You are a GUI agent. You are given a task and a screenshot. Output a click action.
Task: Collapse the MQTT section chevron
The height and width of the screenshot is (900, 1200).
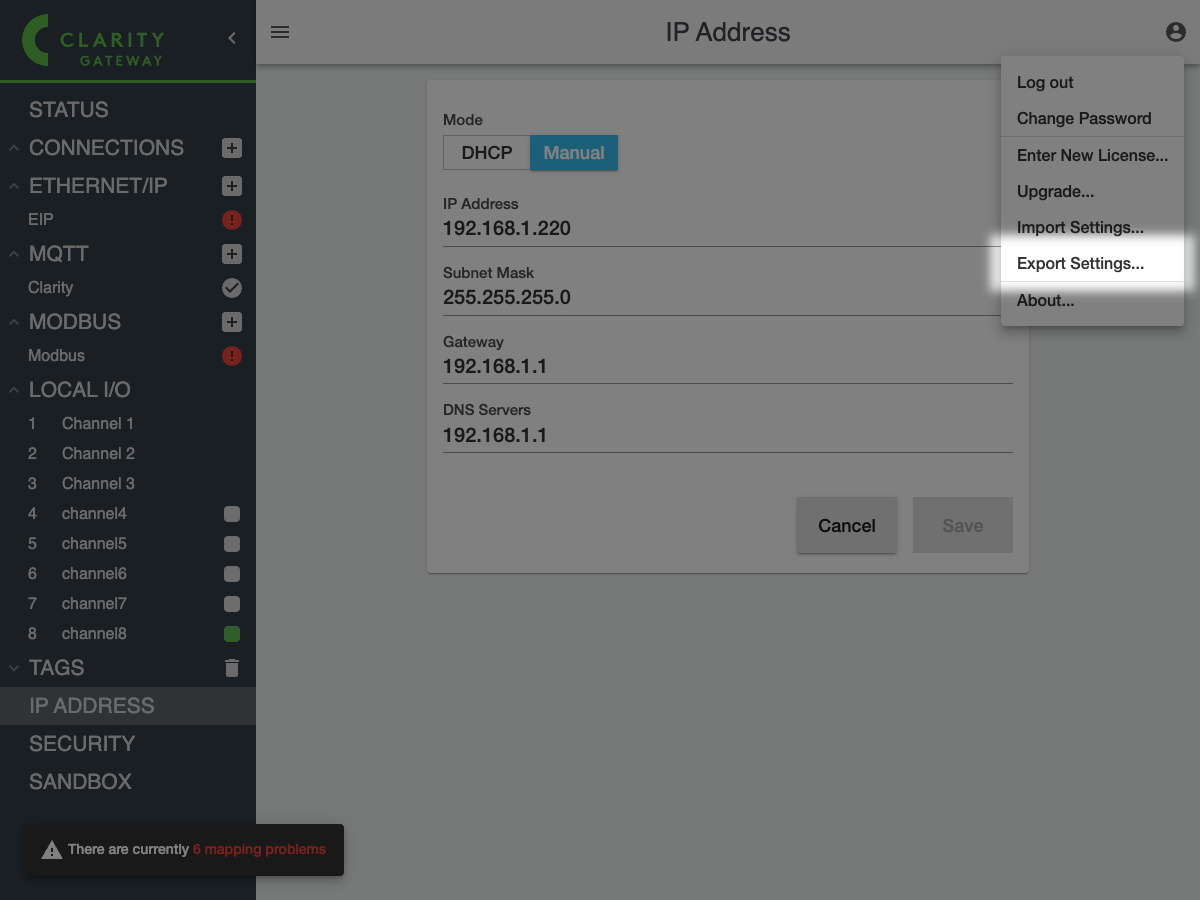tap(14, 254)
